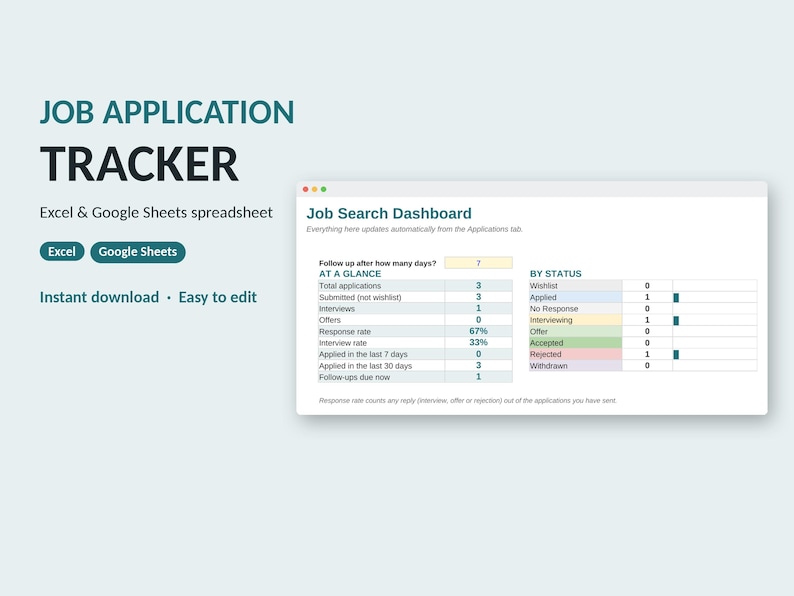The image size is (794, 596).
Task: Click the blue Applied status cell
Action: pyautogui.click(x=576, y=297)
